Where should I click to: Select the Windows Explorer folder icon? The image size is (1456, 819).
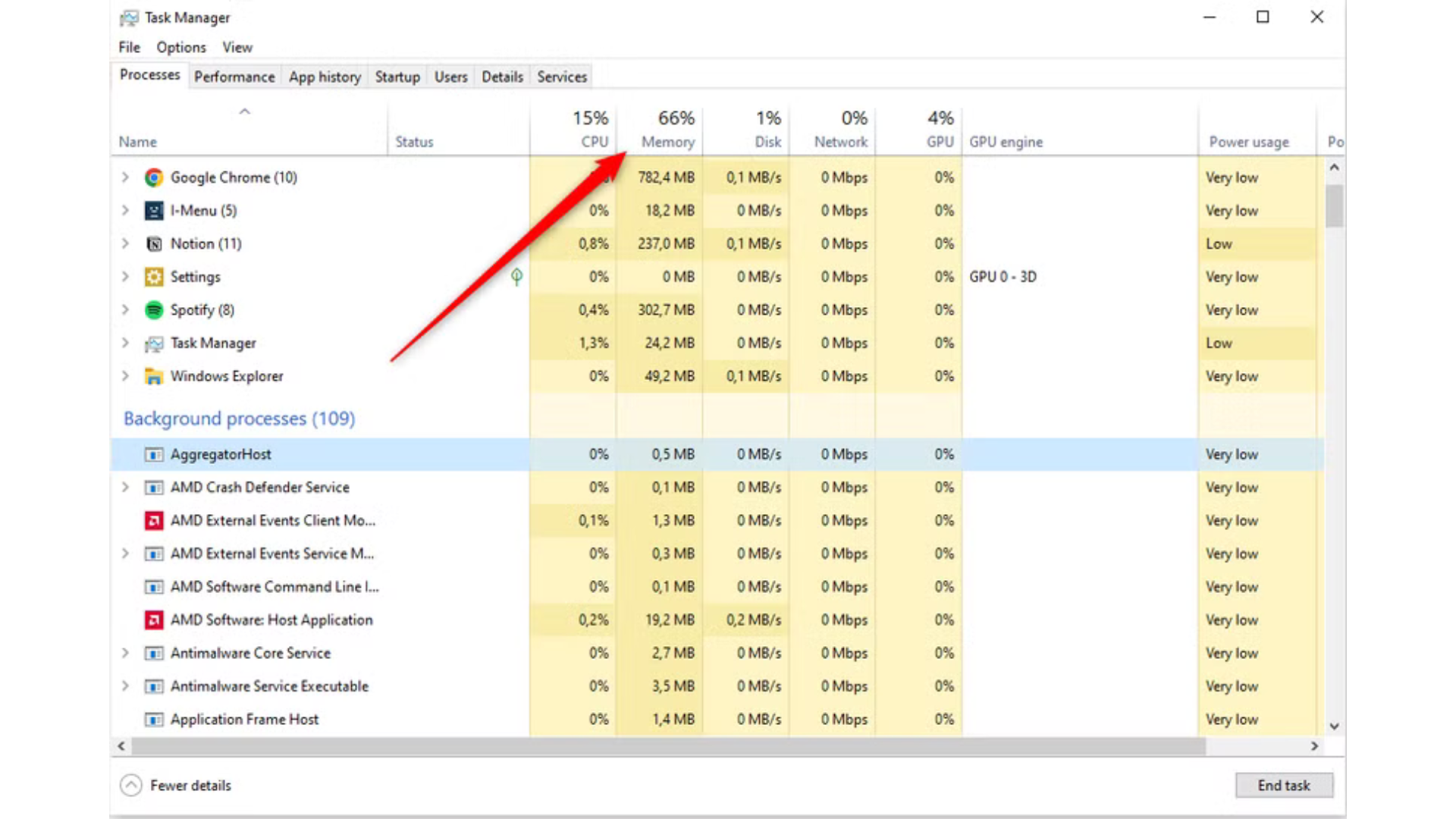153,376
